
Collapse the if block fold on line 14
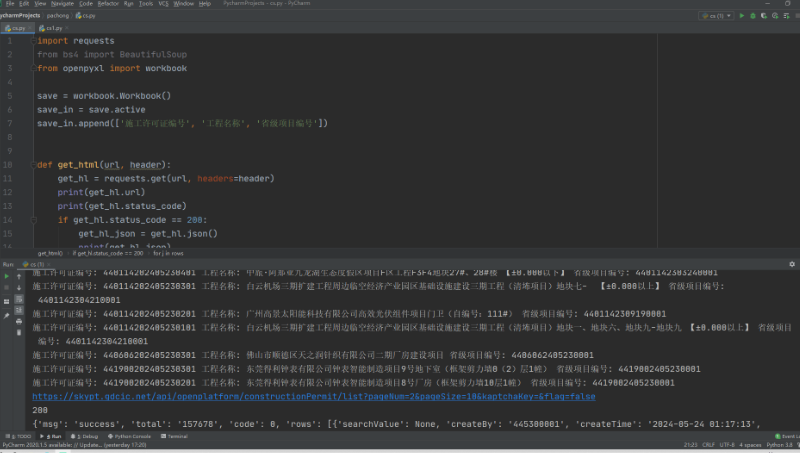click(x=34, y=220)
